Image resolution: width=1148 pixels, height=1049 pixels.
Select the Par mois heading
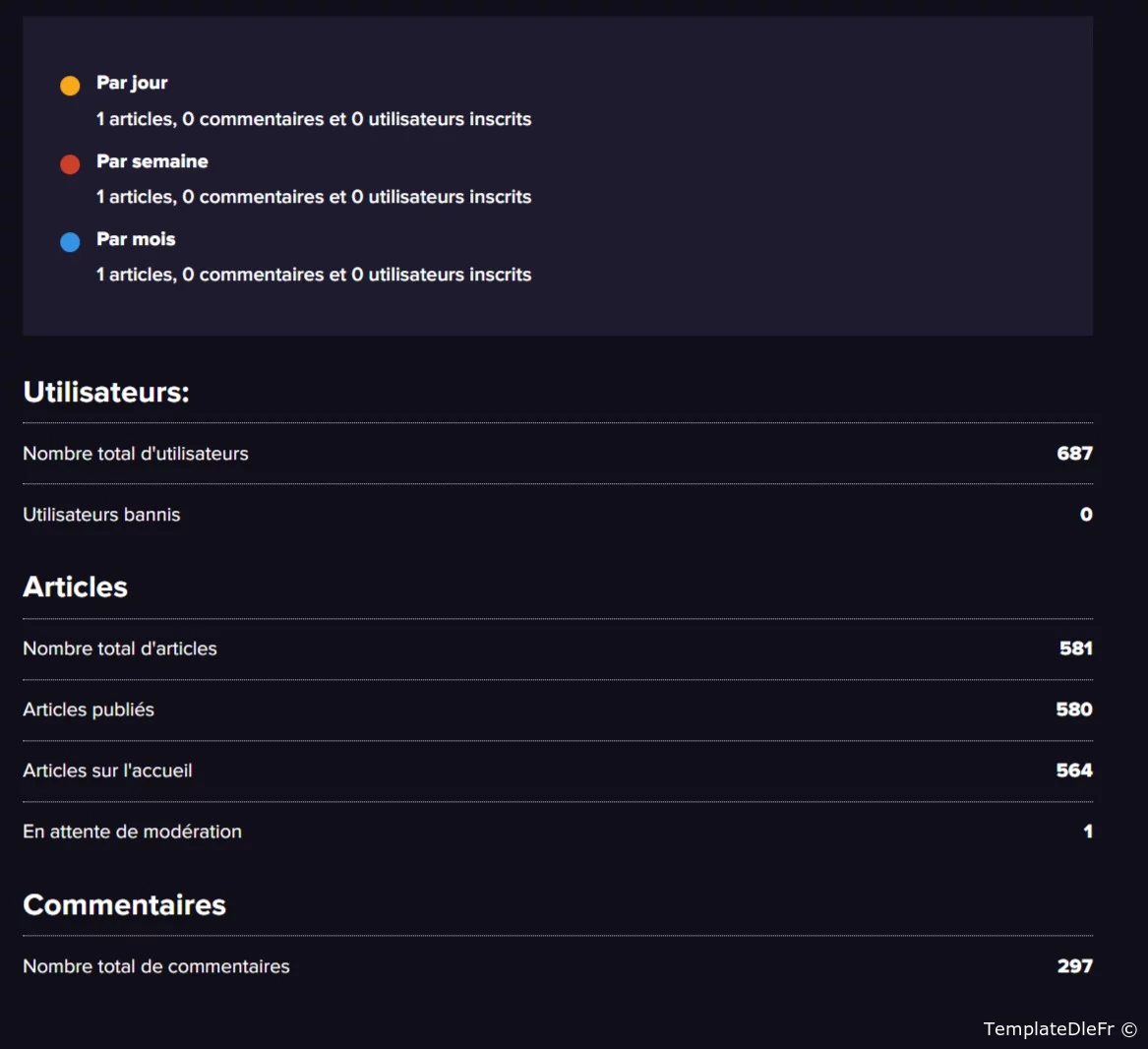[136, 239]
